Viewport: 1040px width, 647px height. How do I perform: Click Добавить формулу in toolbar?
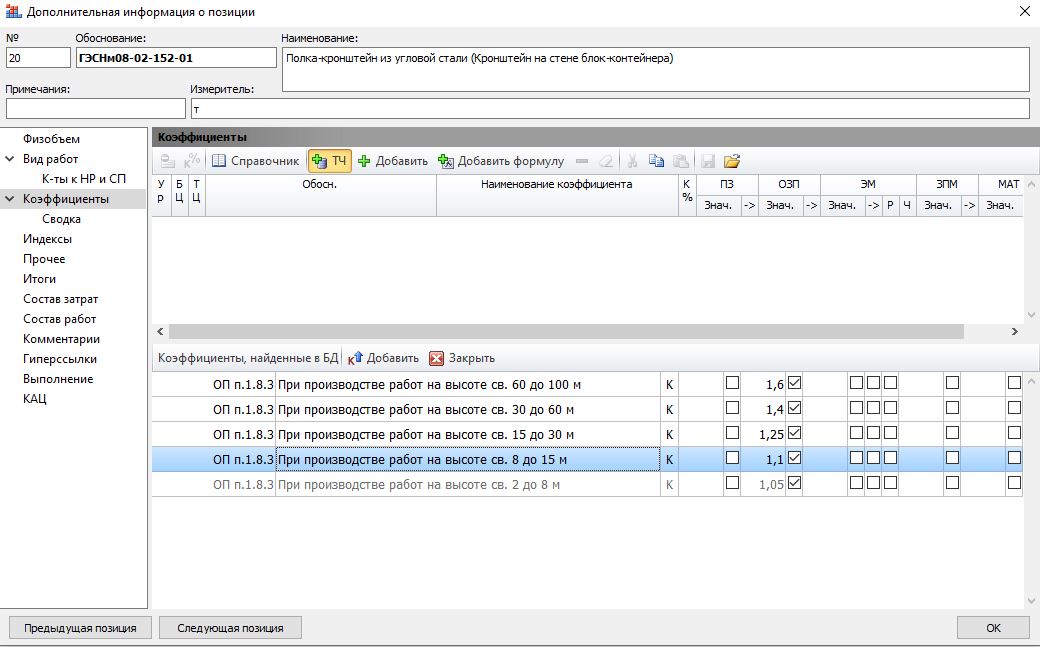point(501,161)
